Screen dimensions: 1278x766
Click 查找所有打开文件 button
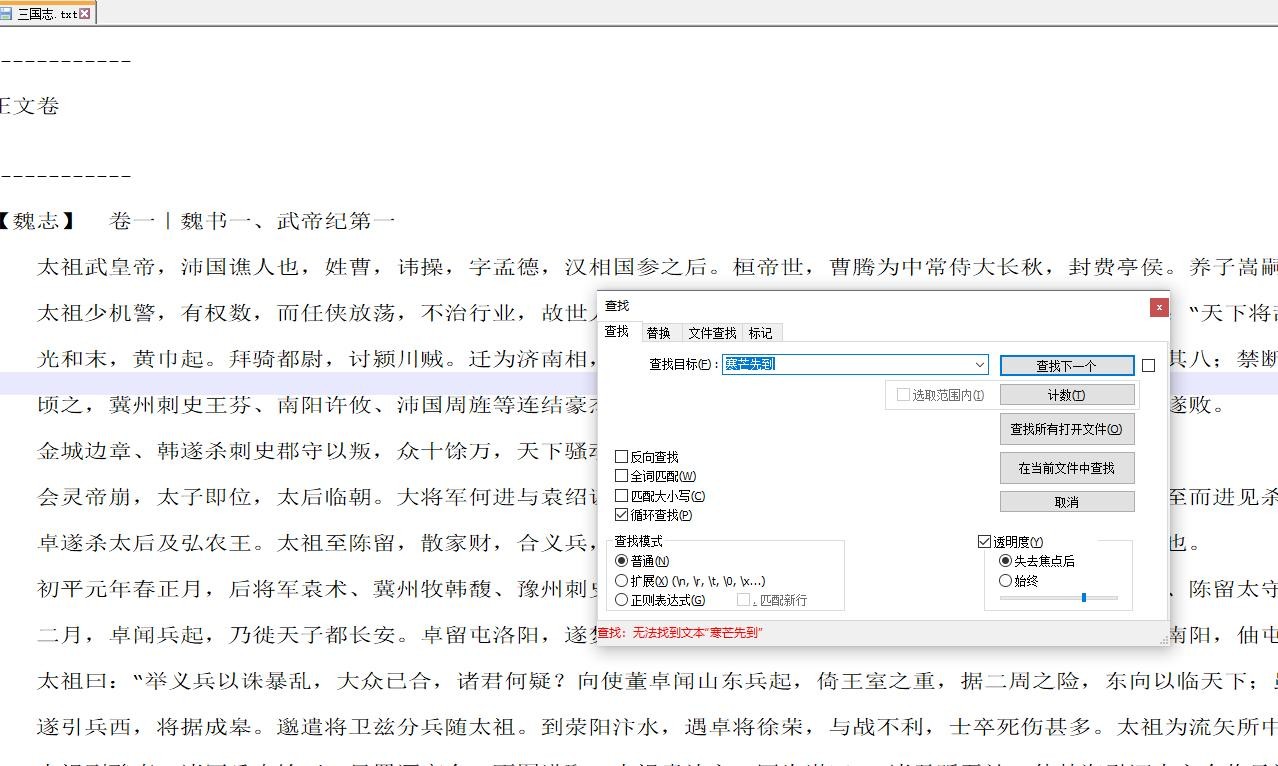[1066, 429]
